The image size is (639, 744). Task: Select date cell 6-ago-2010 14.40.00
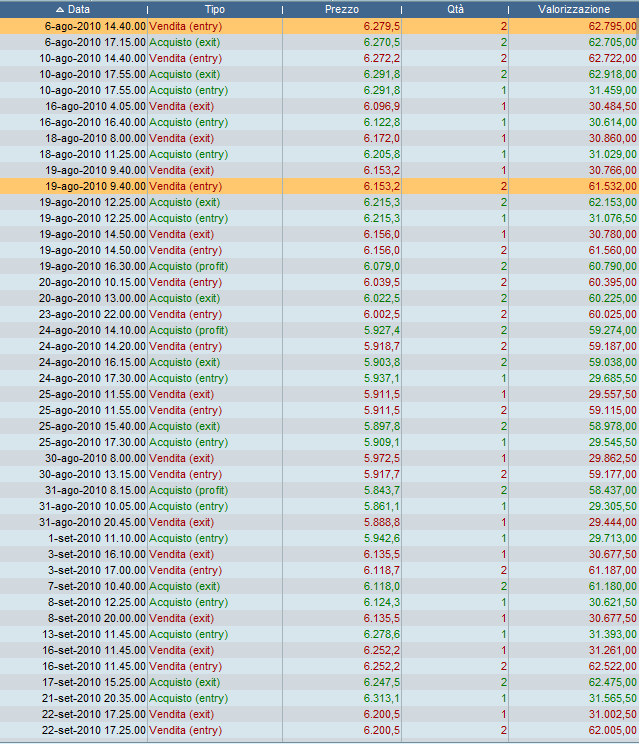pos(95,27)
